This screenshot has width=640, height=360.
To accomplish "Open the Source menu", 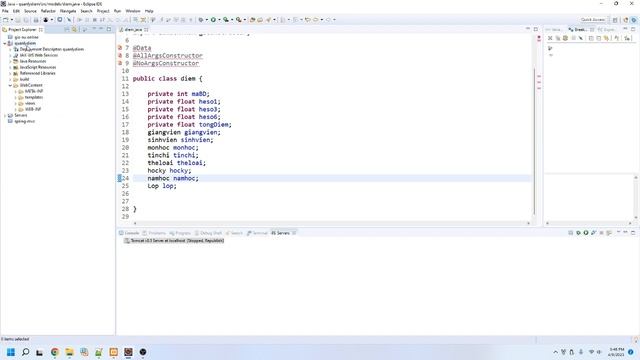I will tap(30, 11).
